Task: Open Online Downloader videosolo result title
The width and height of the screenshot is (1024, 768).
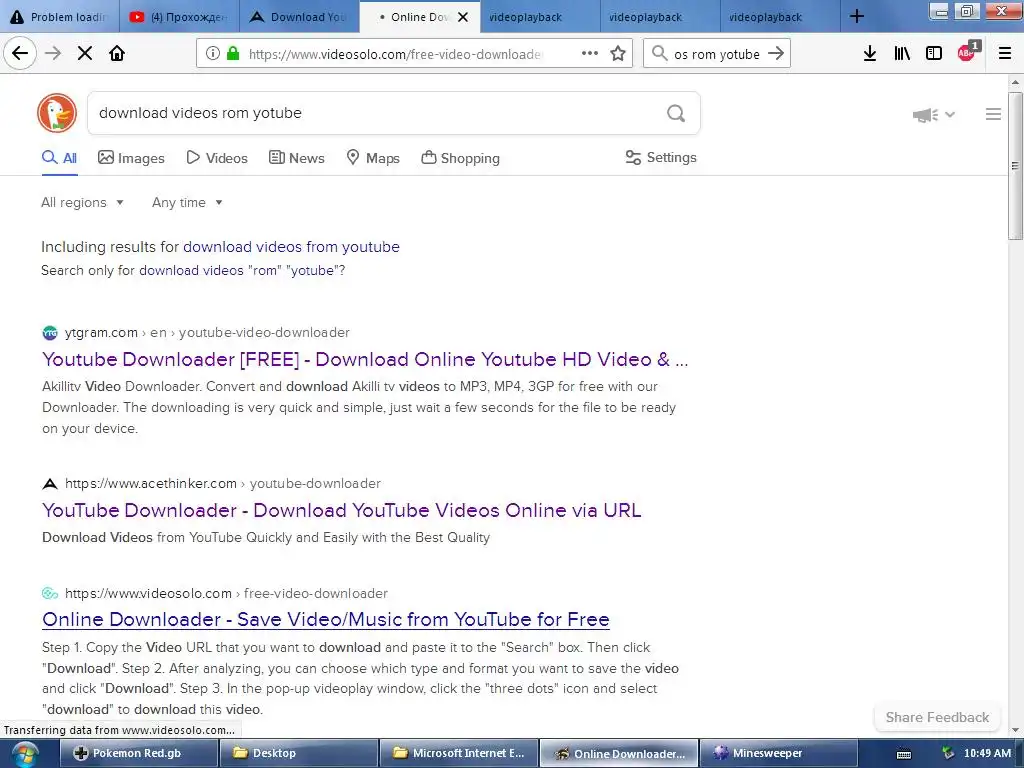Action: click(326, 619)
